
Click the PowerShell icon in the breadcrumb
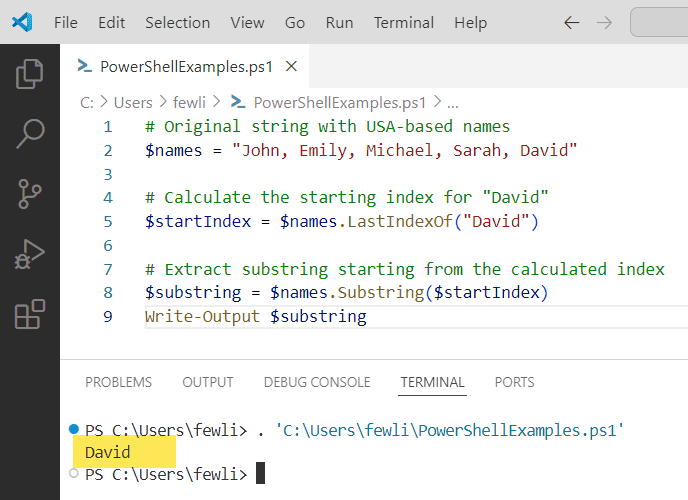[x=238, y=102]
